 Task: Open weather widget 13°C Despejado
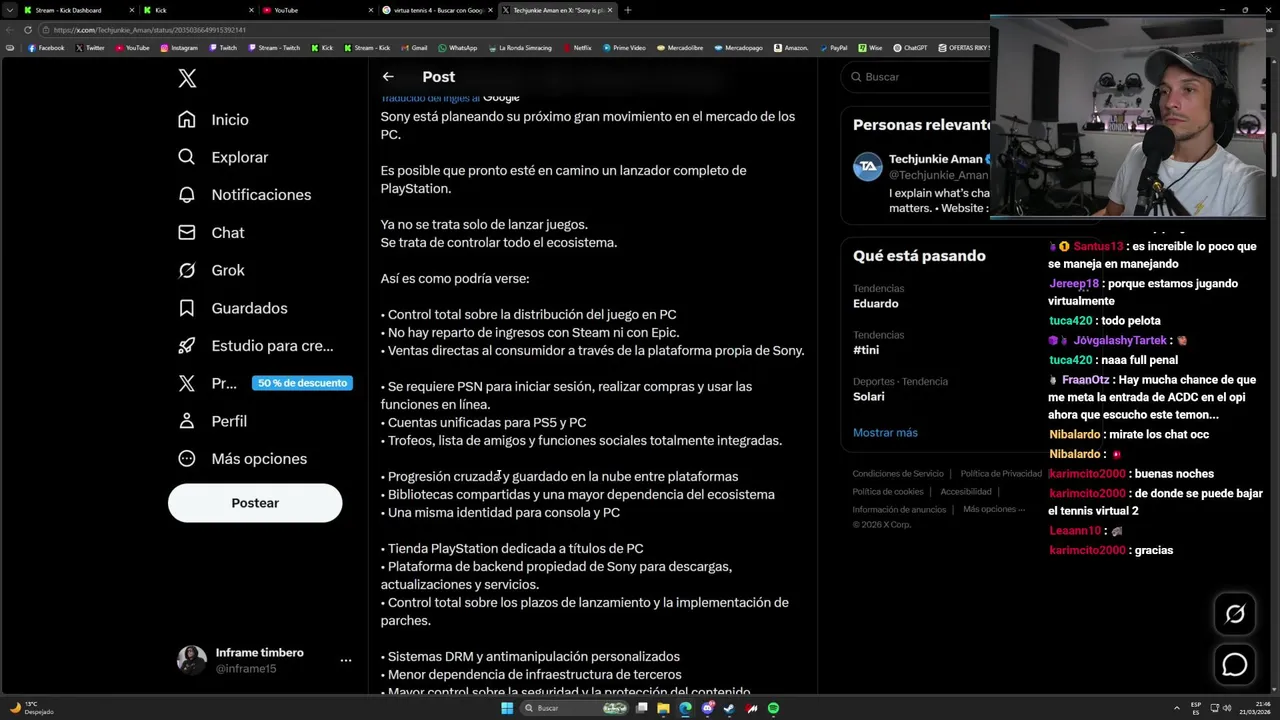[x=30, y=708]
